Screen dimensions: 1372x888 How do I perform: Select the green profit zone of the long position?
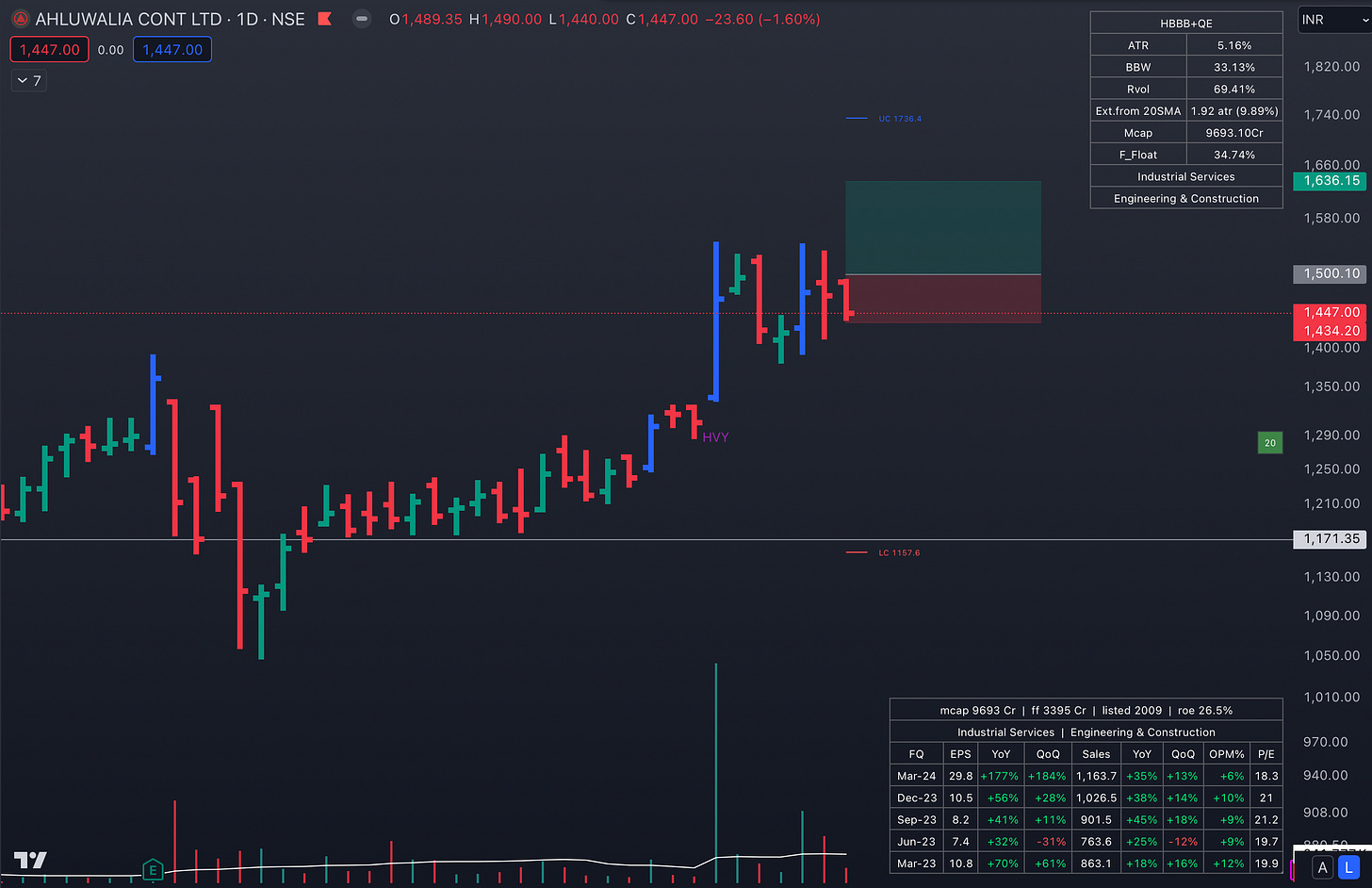click(943, 227)
